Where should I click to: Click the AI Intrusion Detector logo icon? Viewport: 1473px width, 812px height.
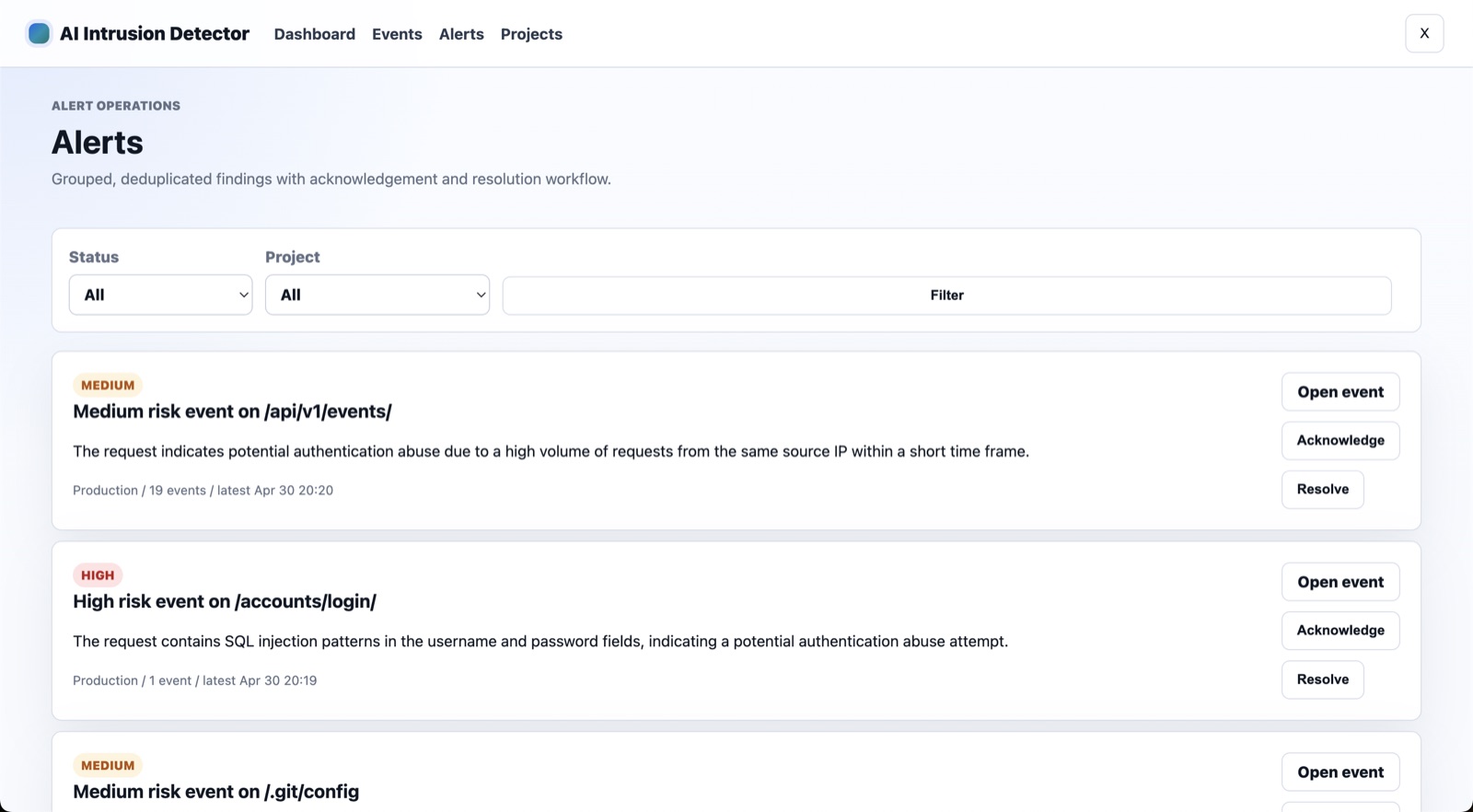[x=39, y=33]
